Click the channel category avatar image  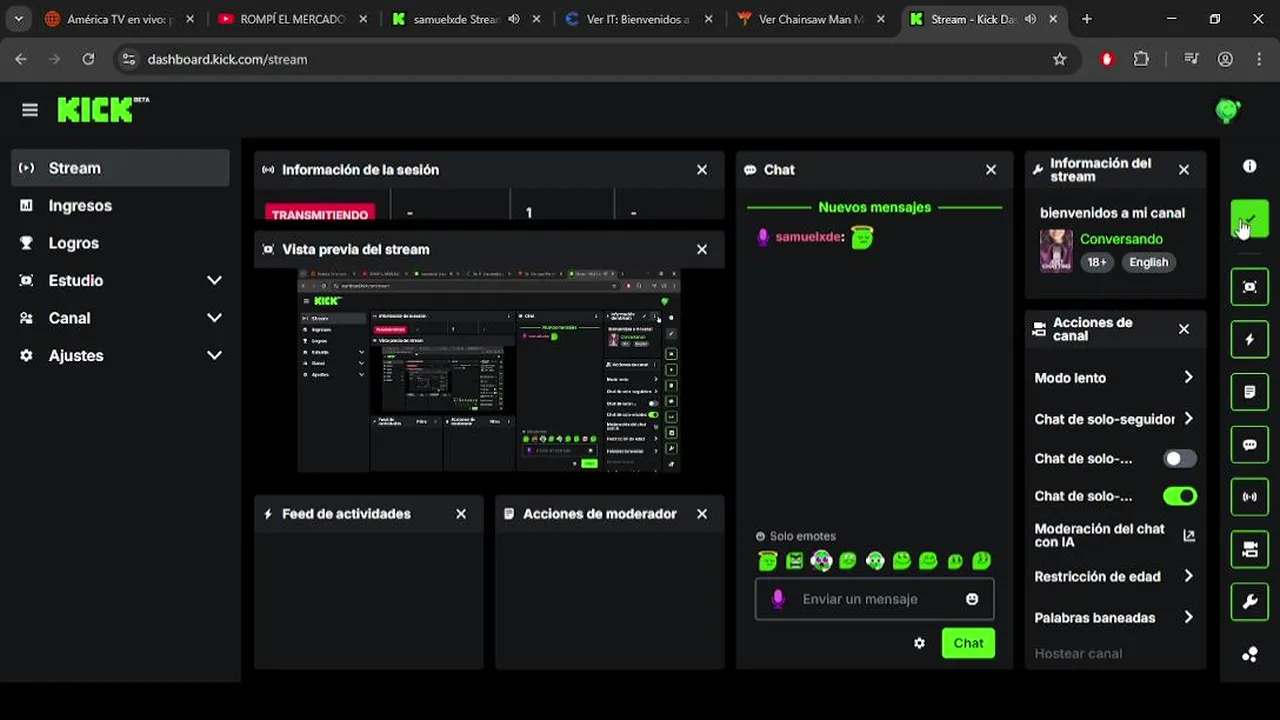(x=1056, y=250)
